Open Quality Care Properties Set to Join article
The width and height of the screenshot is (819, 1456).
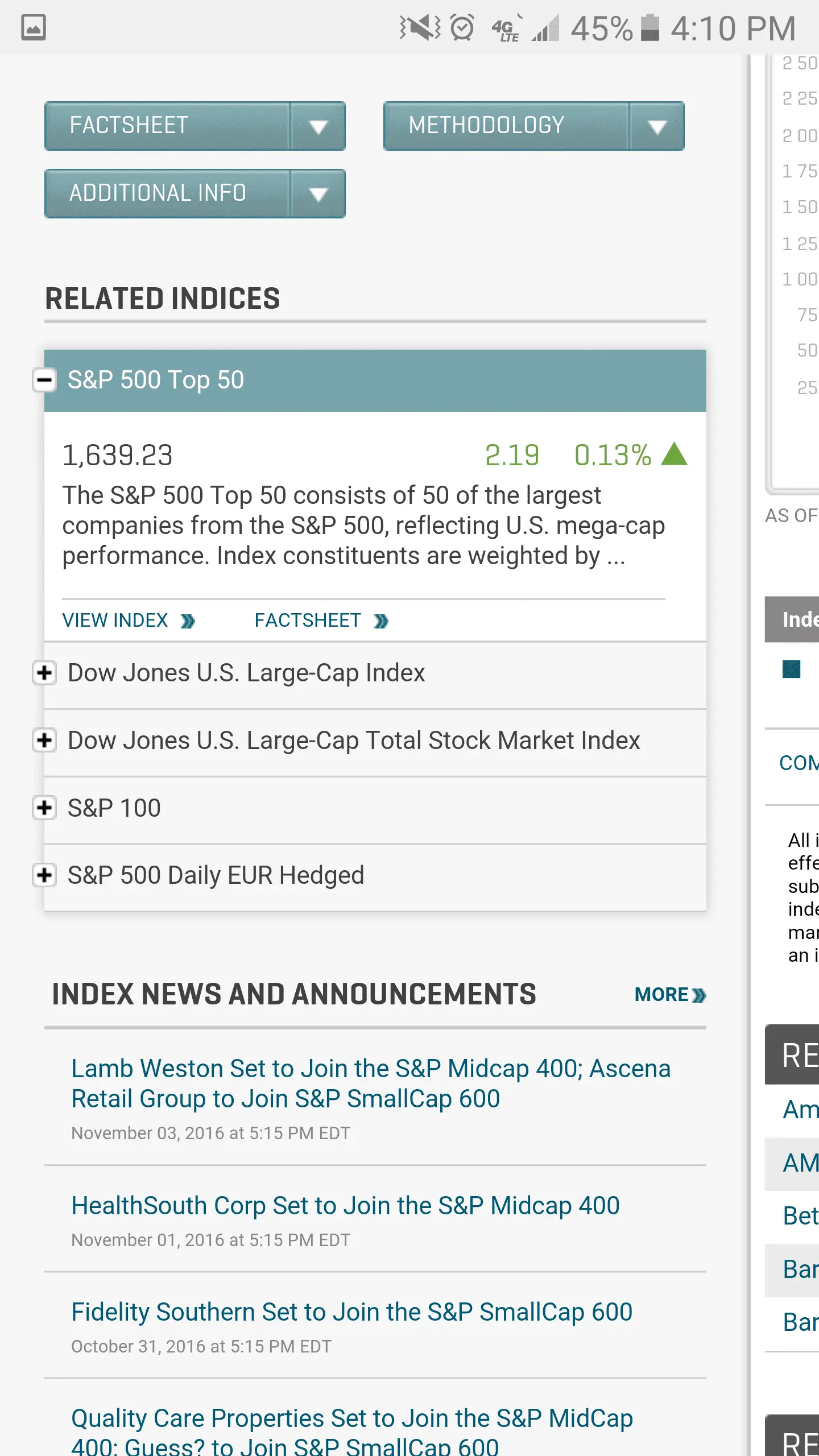[x=352, y=1431]
